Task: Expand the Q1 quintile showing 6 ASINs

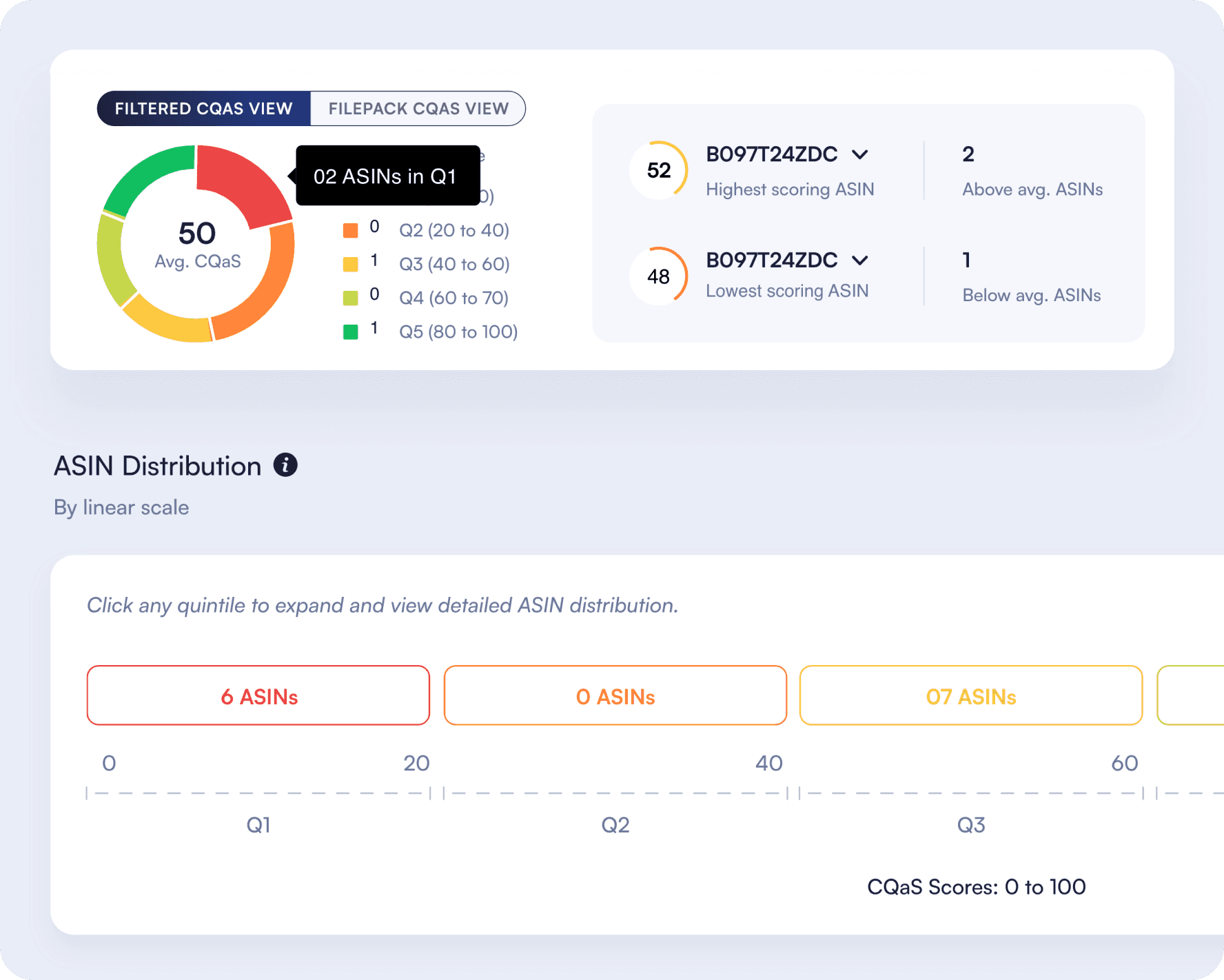Action: (x=258, y=695)
